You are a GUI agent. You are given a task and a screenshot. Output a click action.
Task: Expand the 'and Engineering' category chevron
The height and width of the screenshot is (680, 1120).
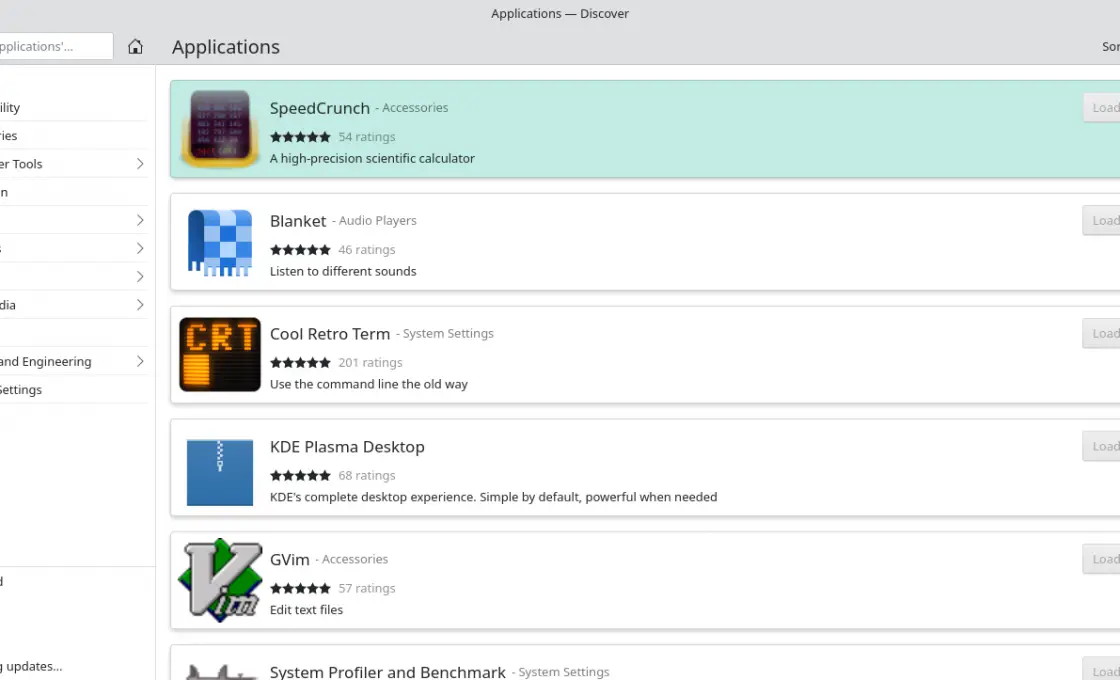coord(140,361)
